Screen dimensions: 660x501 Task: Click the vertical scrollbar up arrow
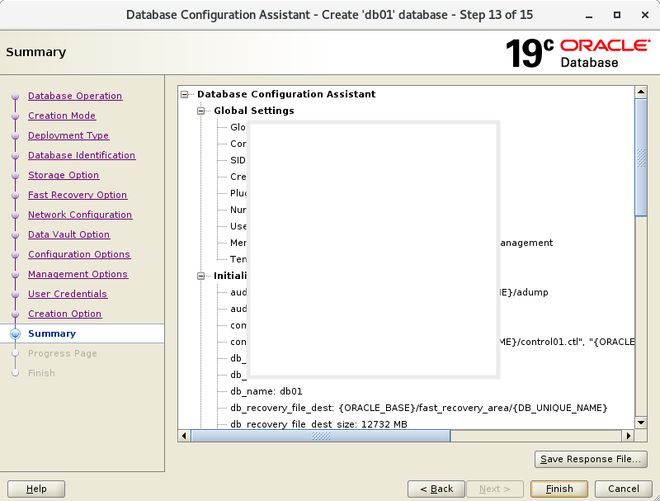coord(641,91)
